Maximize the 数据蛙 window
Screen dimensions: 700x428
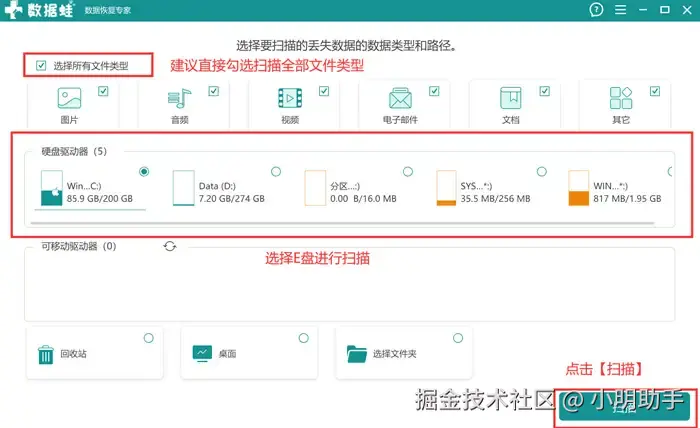[665, 9]
